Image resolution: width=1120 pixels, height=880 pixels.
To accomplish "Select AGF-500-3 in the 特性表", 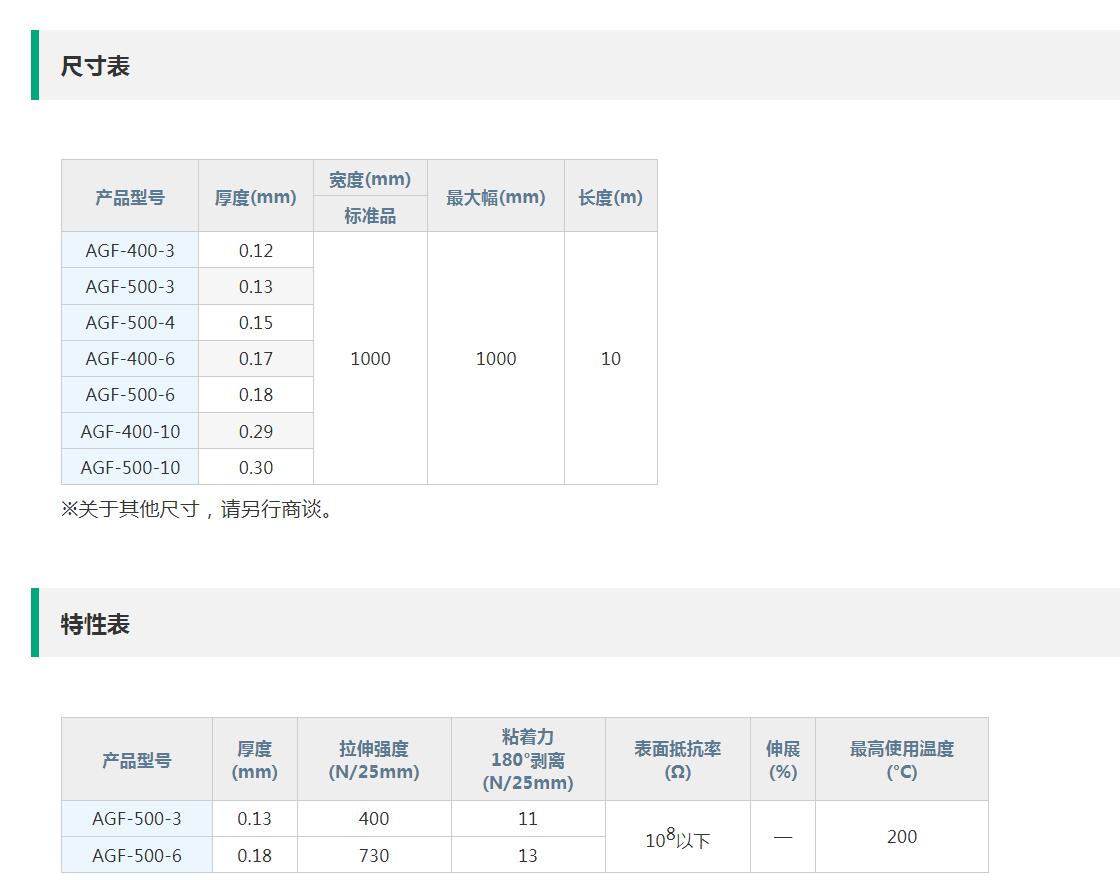I will click(x=136, y=819).
